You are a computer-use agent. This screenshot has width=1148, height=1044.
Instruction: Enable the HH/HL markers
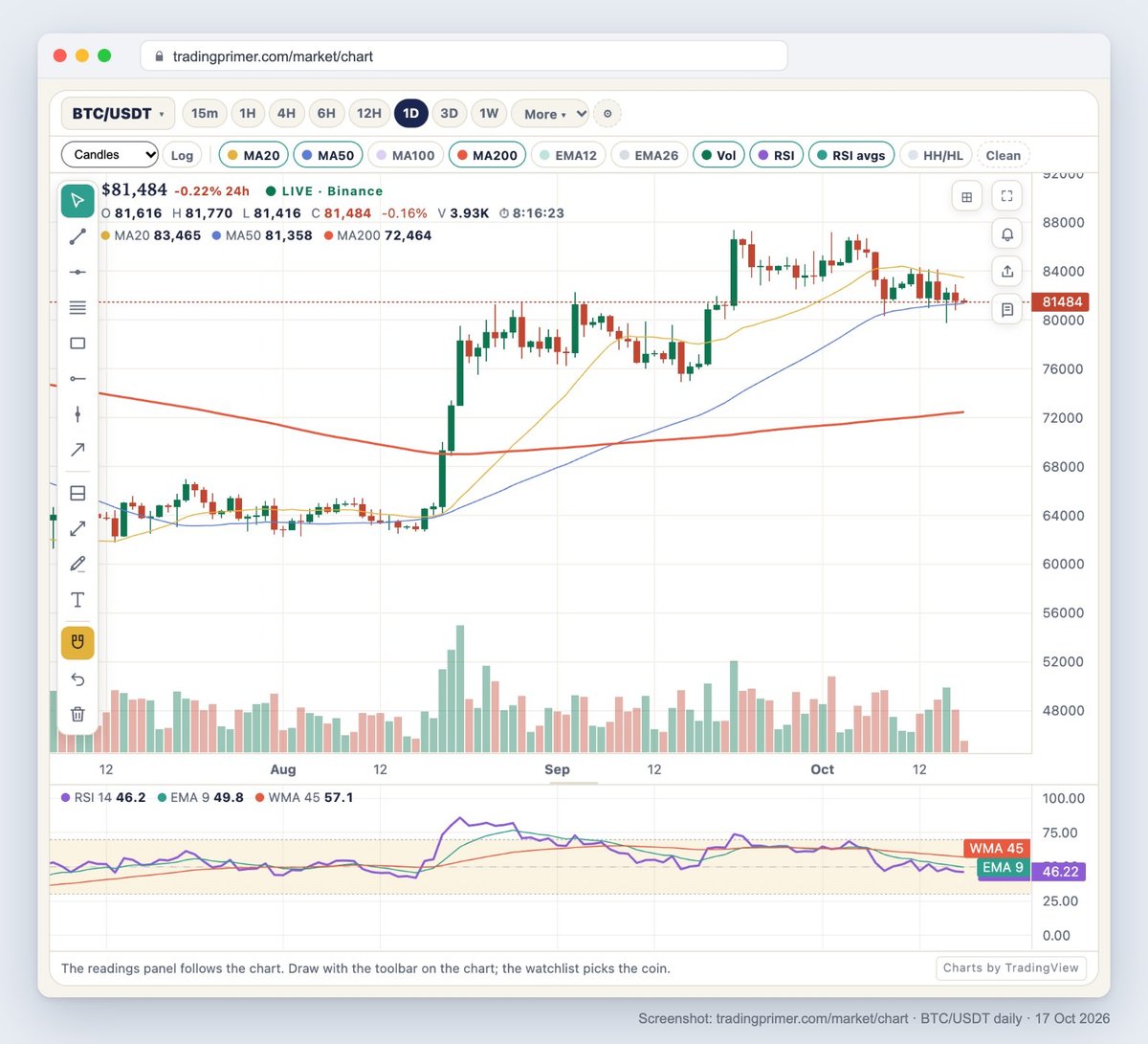(x=936, y=155)
